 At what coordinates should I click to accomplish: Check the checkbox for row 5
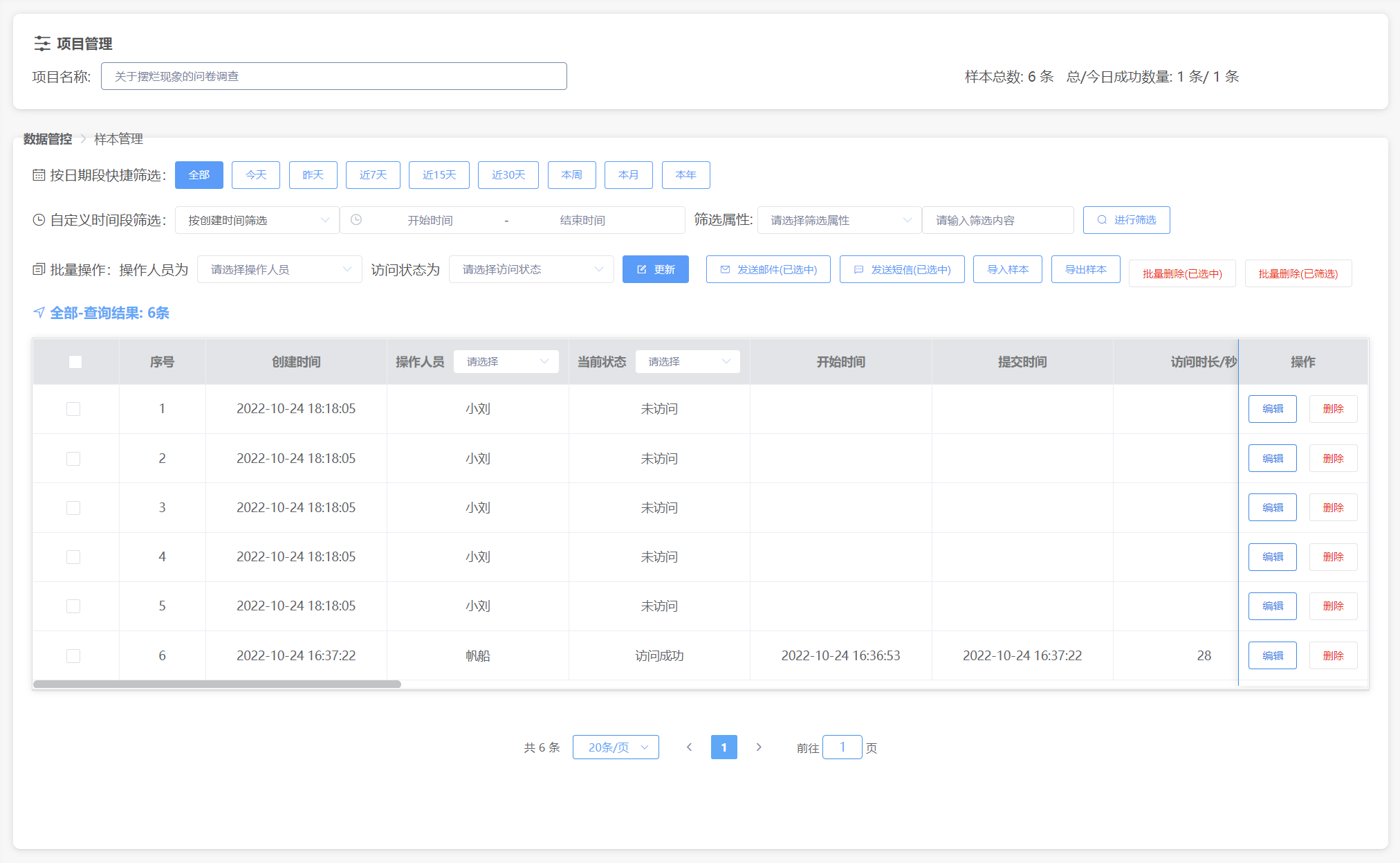tap(73, 606)
